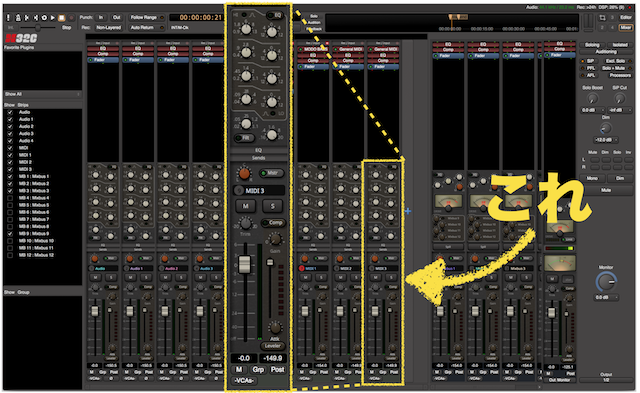Uncheck the Audio 2 strip visibility

tap(10, 127)
